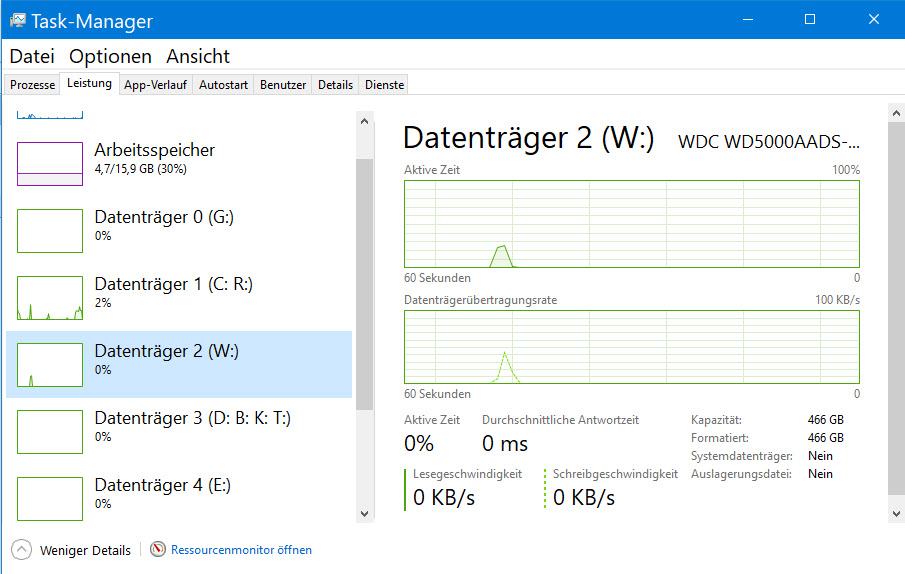
Task: Open the Optionen menu
Action: (x=110, y=57)
